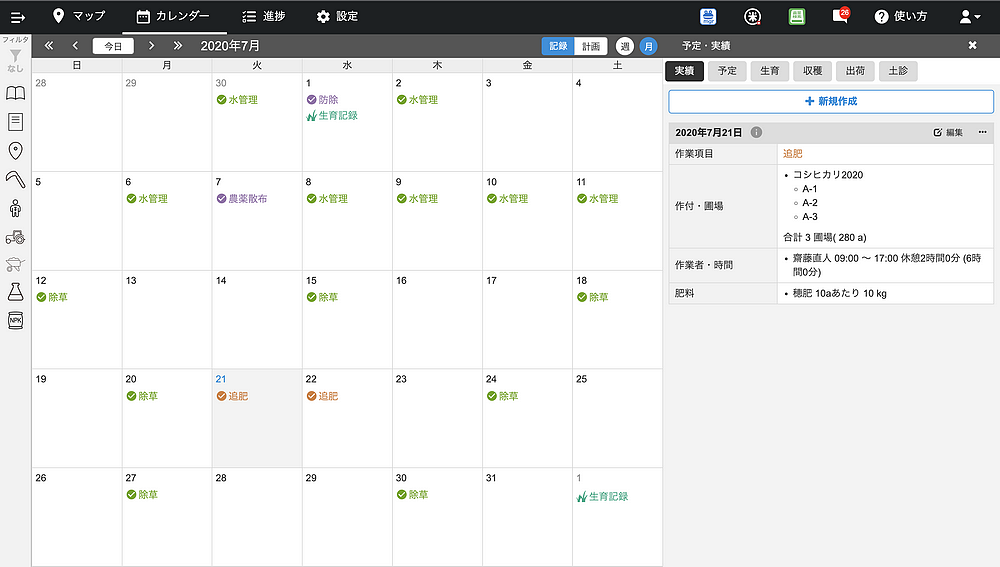This screenshot has height=567, width=1000.
Task: Open the worker person icon in sidebar
Action: tap(15, 208)
